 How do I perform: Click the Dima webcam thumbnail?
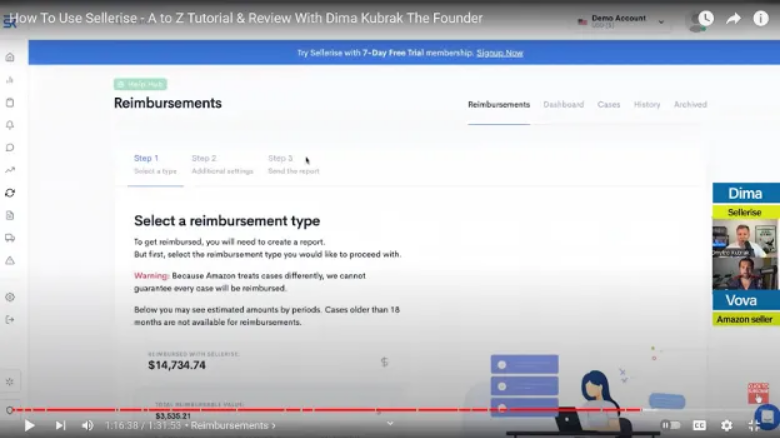[745, 238]
